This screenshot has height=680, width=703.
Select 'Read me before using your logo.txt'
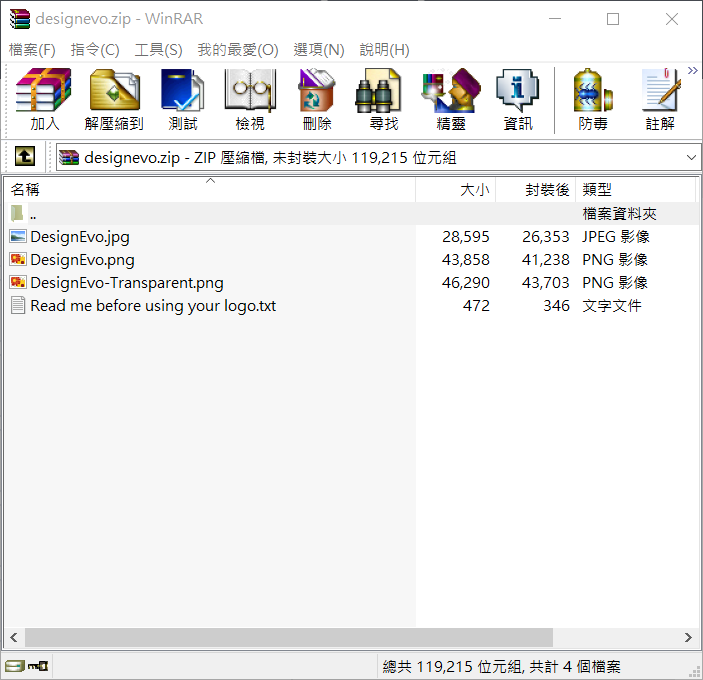coord(153,306)
